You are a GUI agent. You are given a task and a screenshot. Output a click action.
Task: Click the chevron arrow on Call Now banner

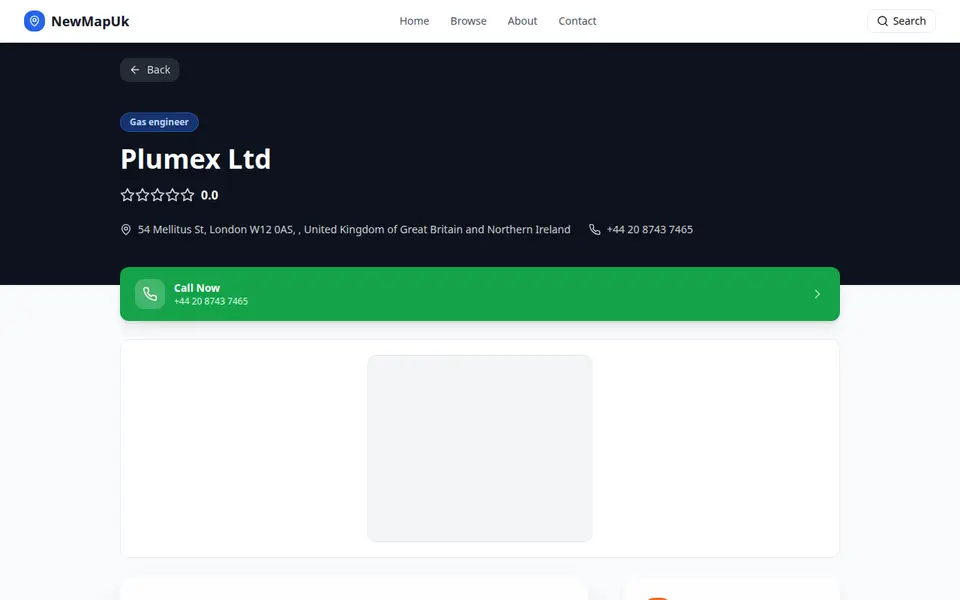pos(817,294)
